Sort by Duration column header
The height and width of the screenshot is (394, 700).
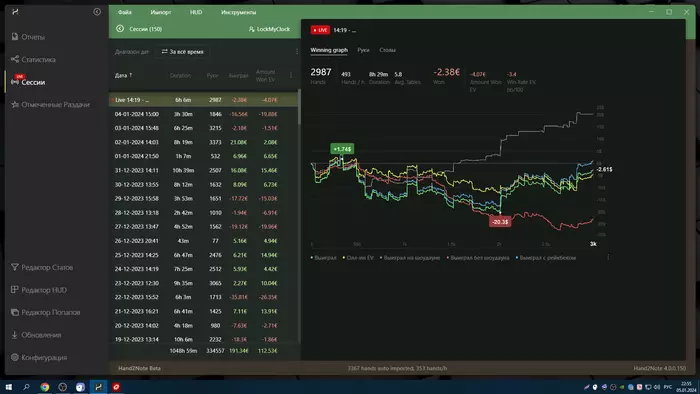pyautogui.click(x=180, y=75)
